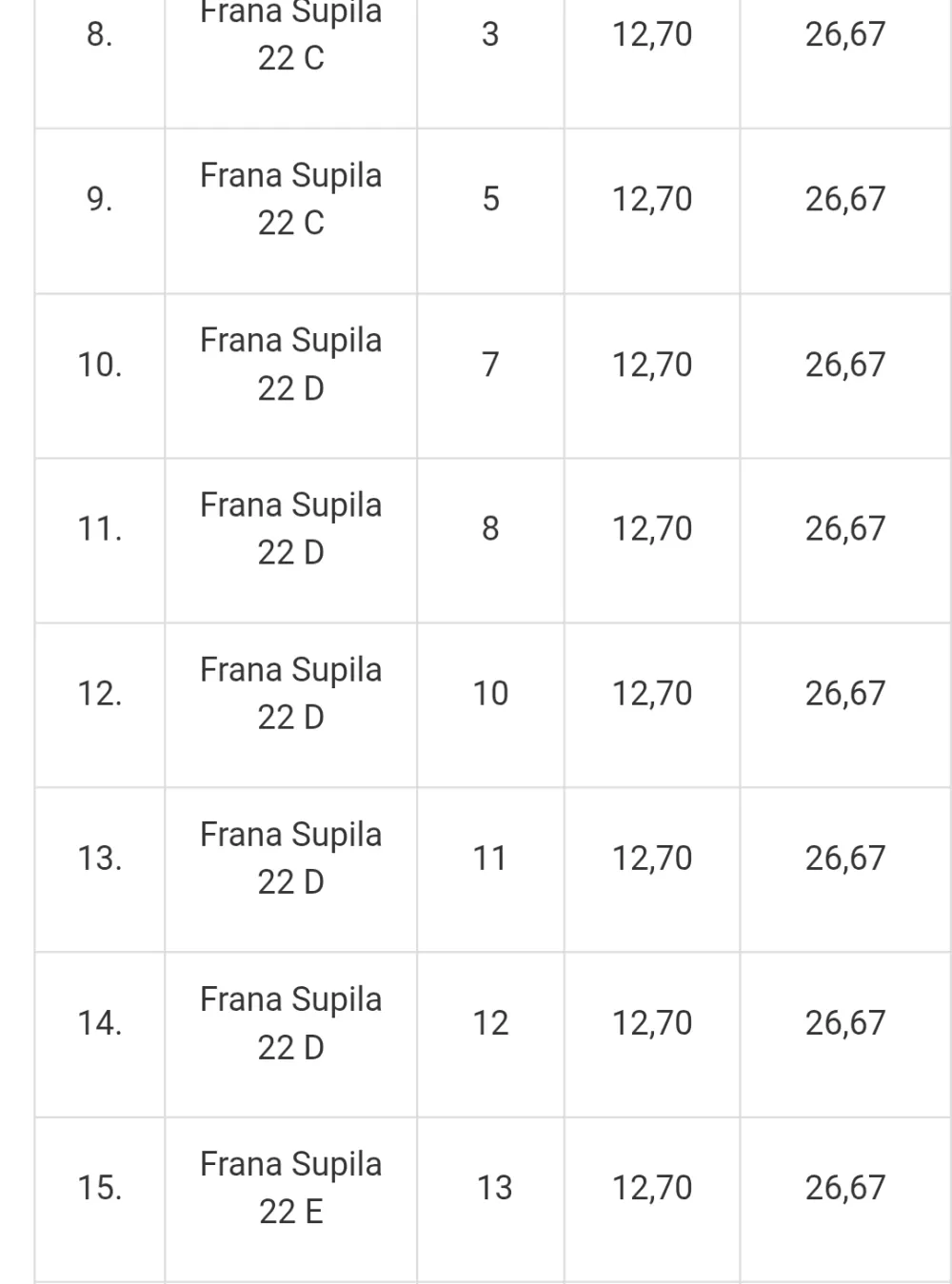Image resolution: width=952 pixels, height=1284 pixels.
Task: Select the value 5 in row 9
Action: click(x=490, y=199)
